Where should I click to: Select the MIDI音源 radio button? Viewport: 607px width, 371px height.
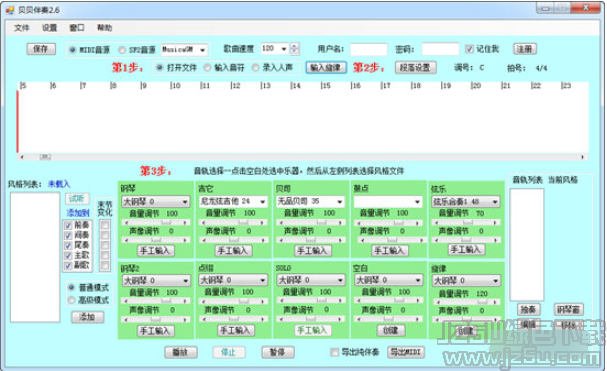pyautogui.click(x=72, y=50)
